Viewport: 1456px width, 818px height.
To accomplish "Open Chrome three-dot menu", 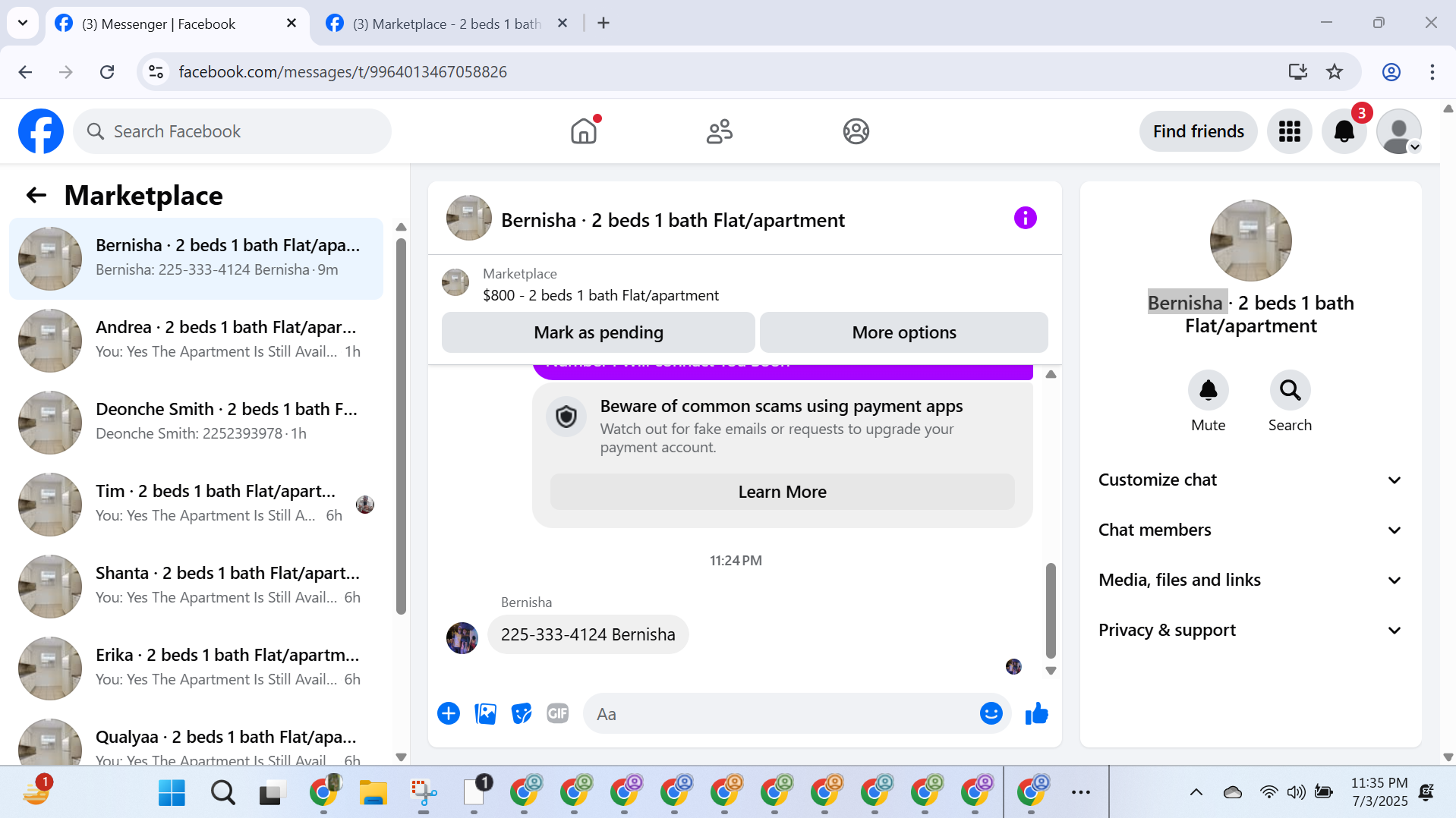I will [x=1432, y=71].
